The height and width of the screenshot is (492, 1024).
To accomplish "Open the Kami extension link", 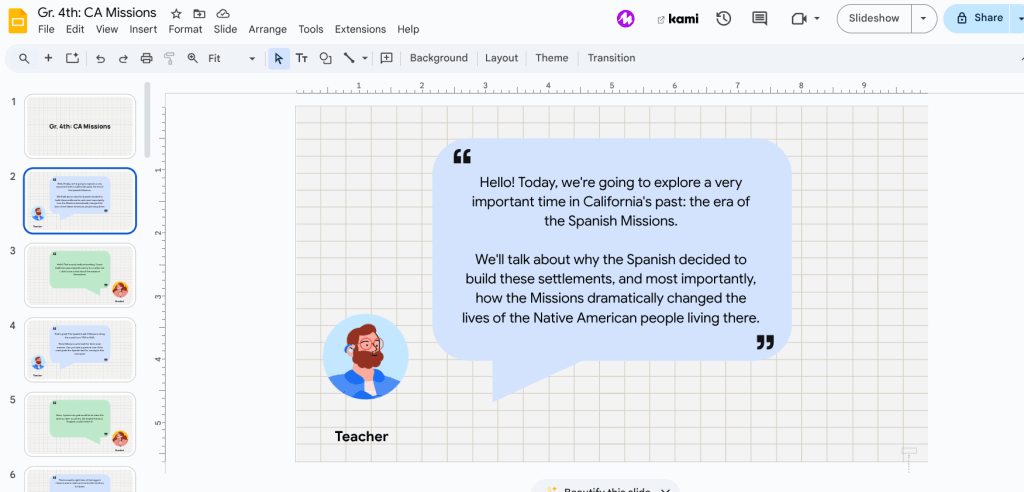I will [x=677, y=18].
